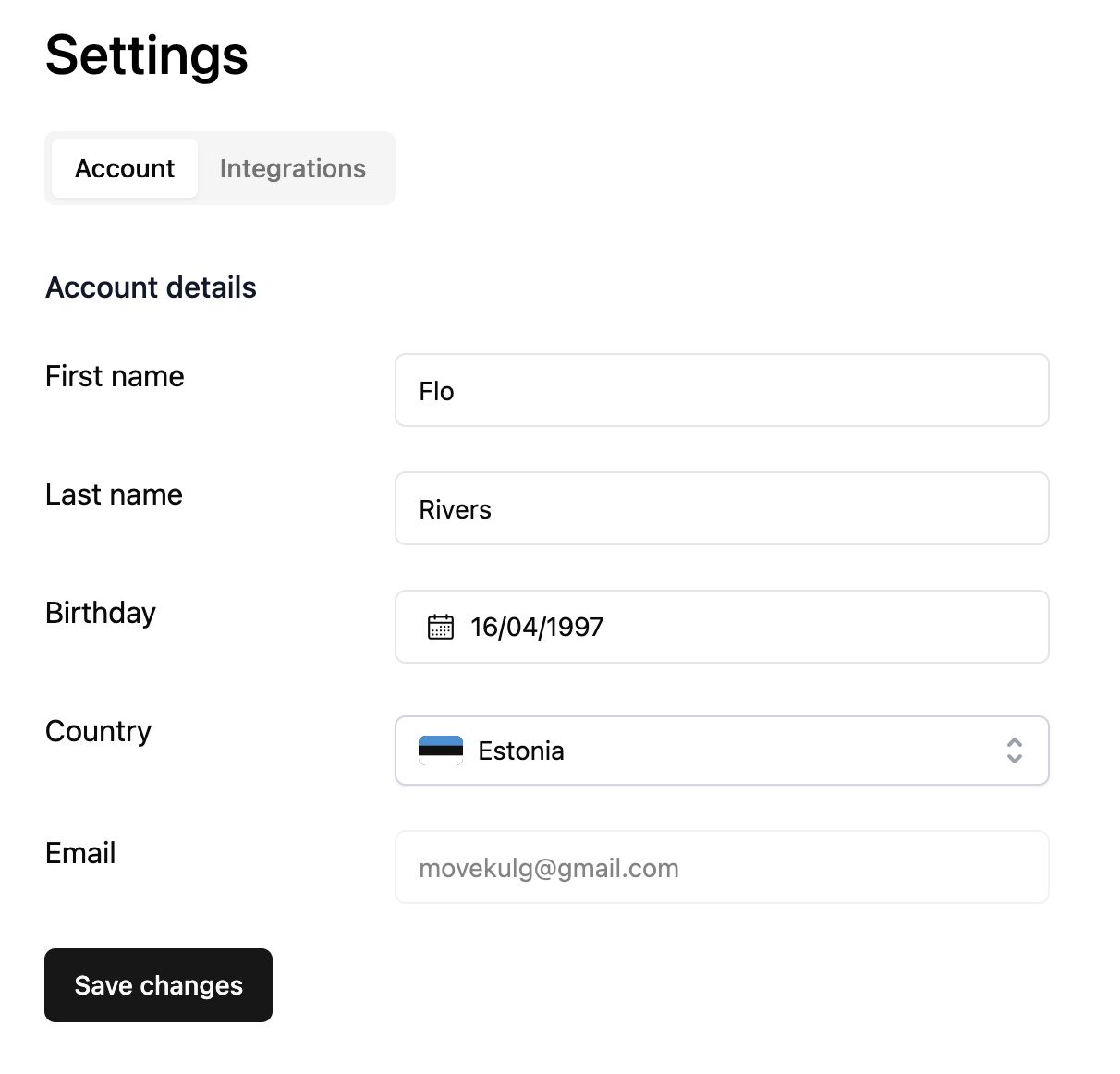This screenshot has height=1074, width=1120.
Task: Click the Email label
Action: point(80,853)
